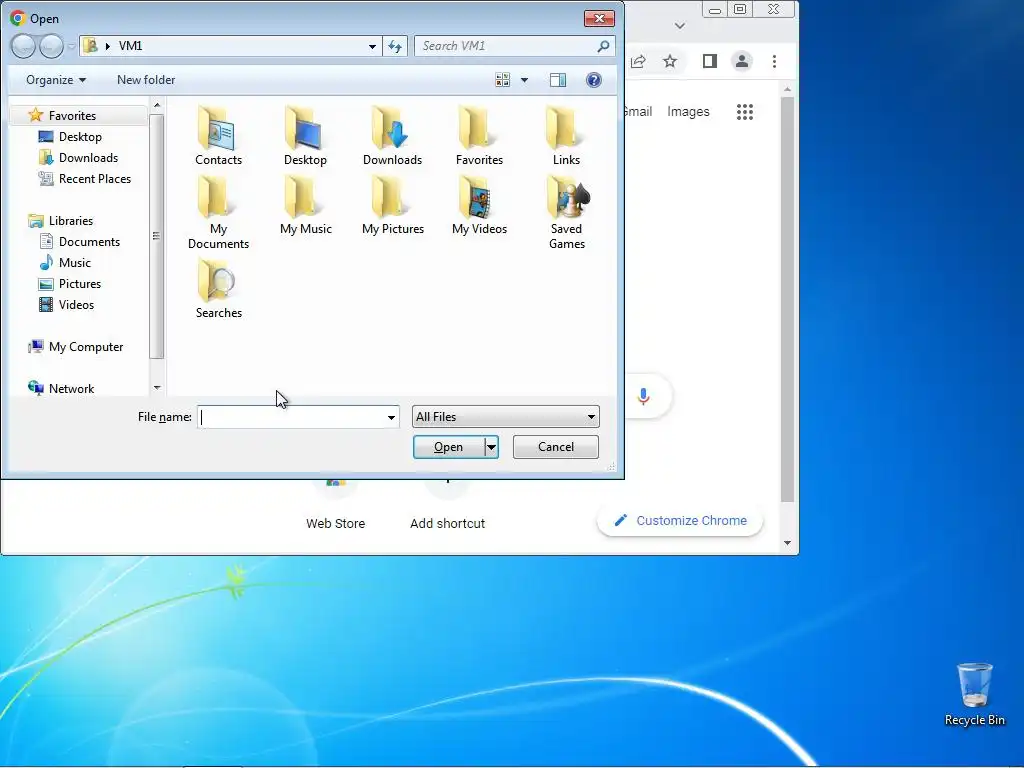Screen dimensions: 1024x768
Task: Expand the address bar history dropdown
Action: tap(372, 46)
